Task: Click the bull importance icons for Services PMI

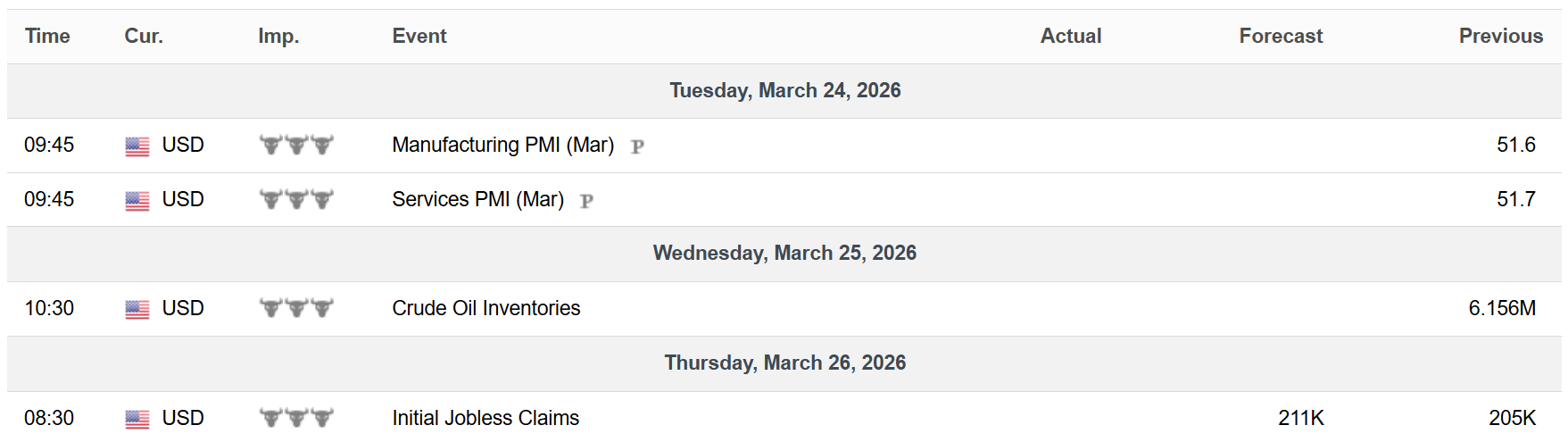Action: [296, 199]
